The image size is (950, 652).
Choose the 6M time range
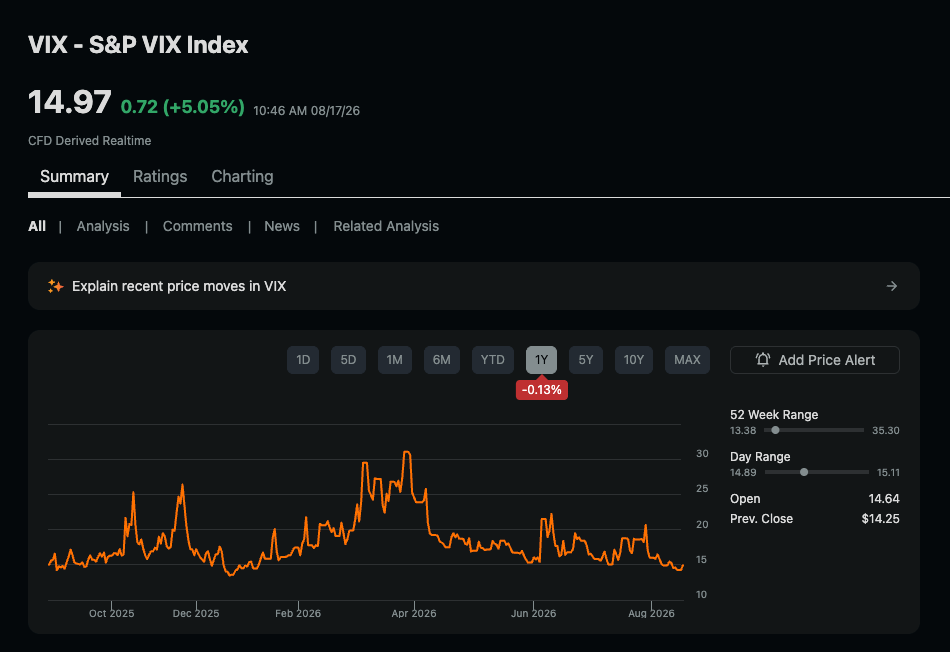click(x=442, y=360)
